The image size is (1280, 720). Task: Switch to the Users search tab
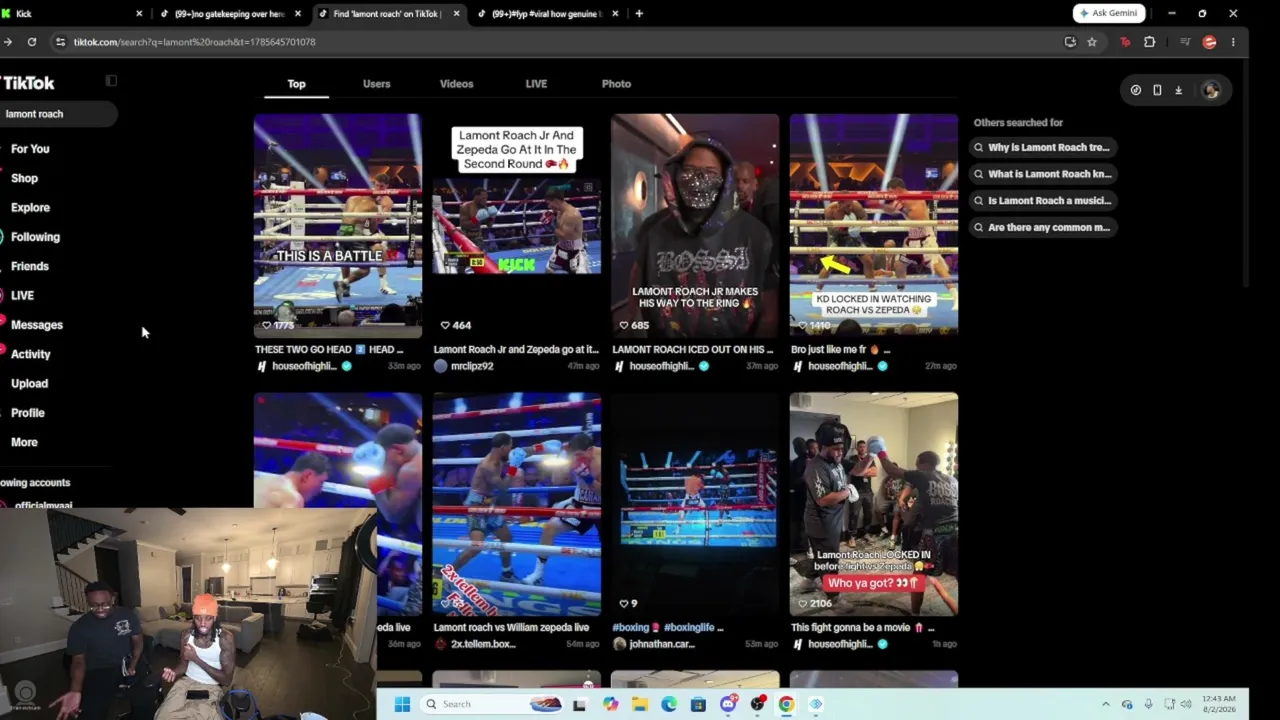tap(376, 84)
